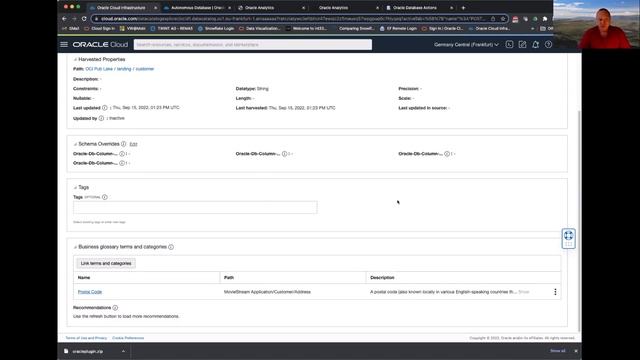
Task: Open the oracleplugin.zip download options chevron
Action: tap(123, 351)
